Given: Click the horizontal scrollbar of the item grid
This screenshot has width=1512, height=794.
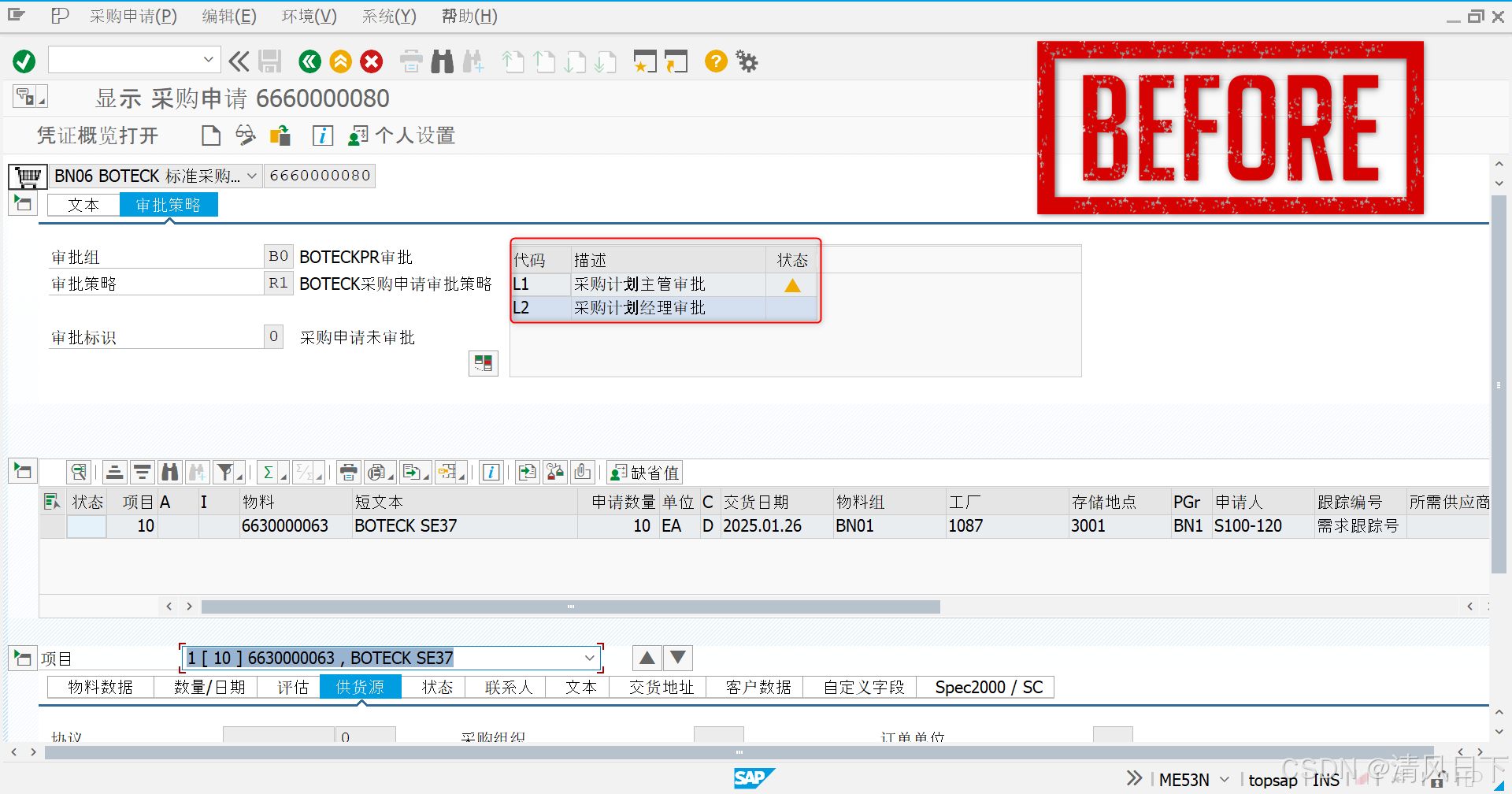Looking at the screenshot, I should pos(571,607).
